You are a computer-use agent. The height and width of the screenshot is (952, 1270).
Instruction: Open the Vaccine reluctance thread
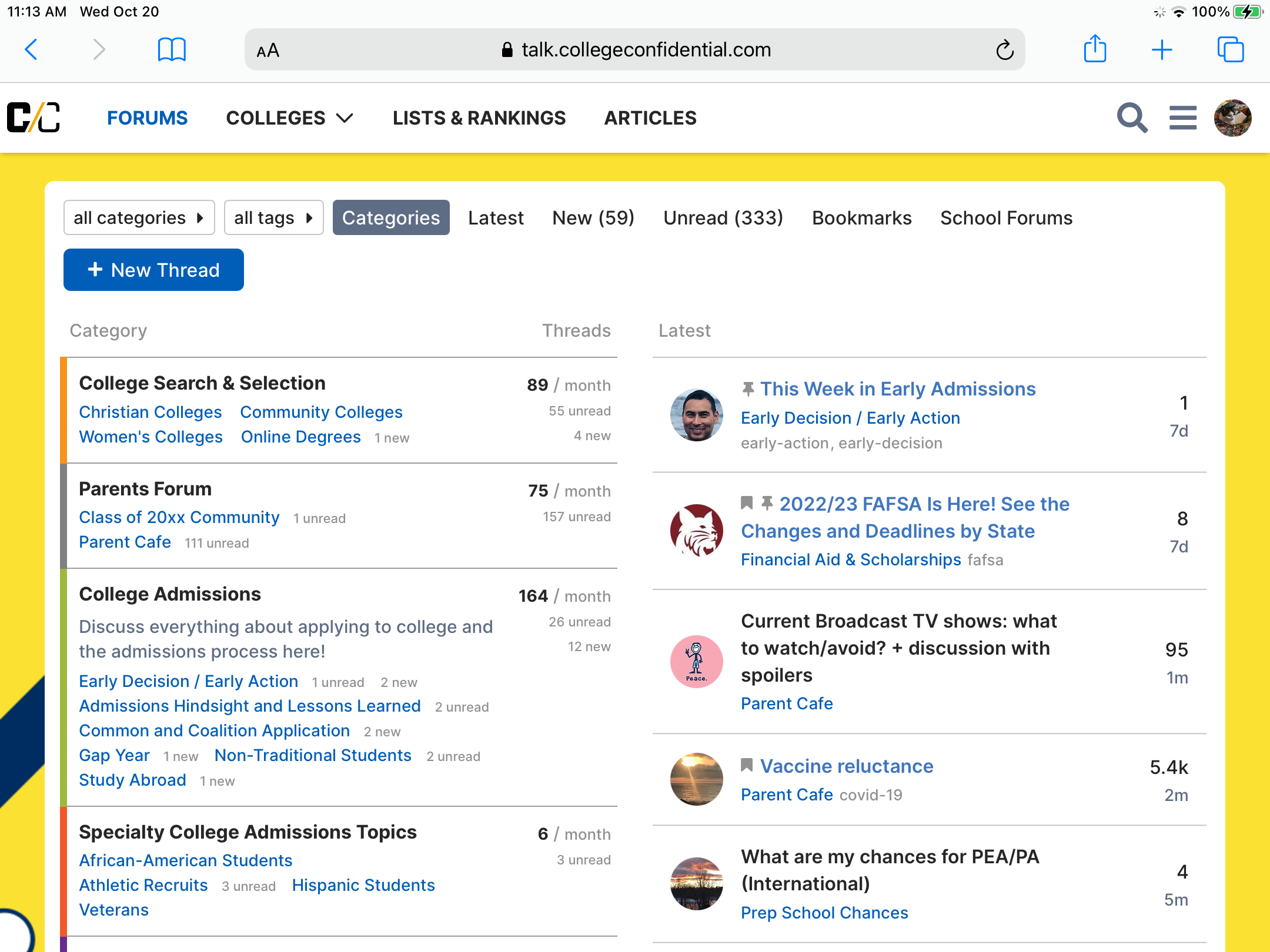846,766
